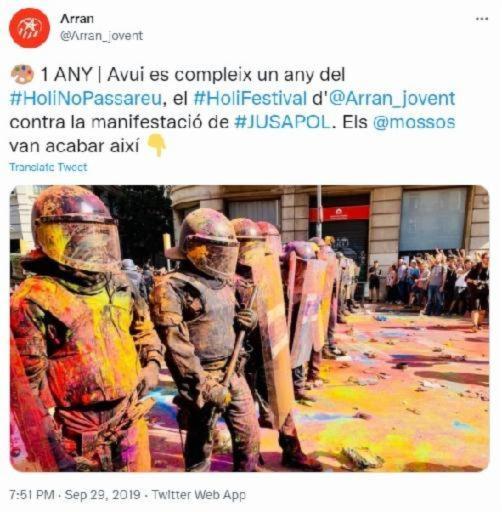The height and width of the screenshot is (512, 502).
Task: Open the @mossos mention
Action: tap(414, 122)
